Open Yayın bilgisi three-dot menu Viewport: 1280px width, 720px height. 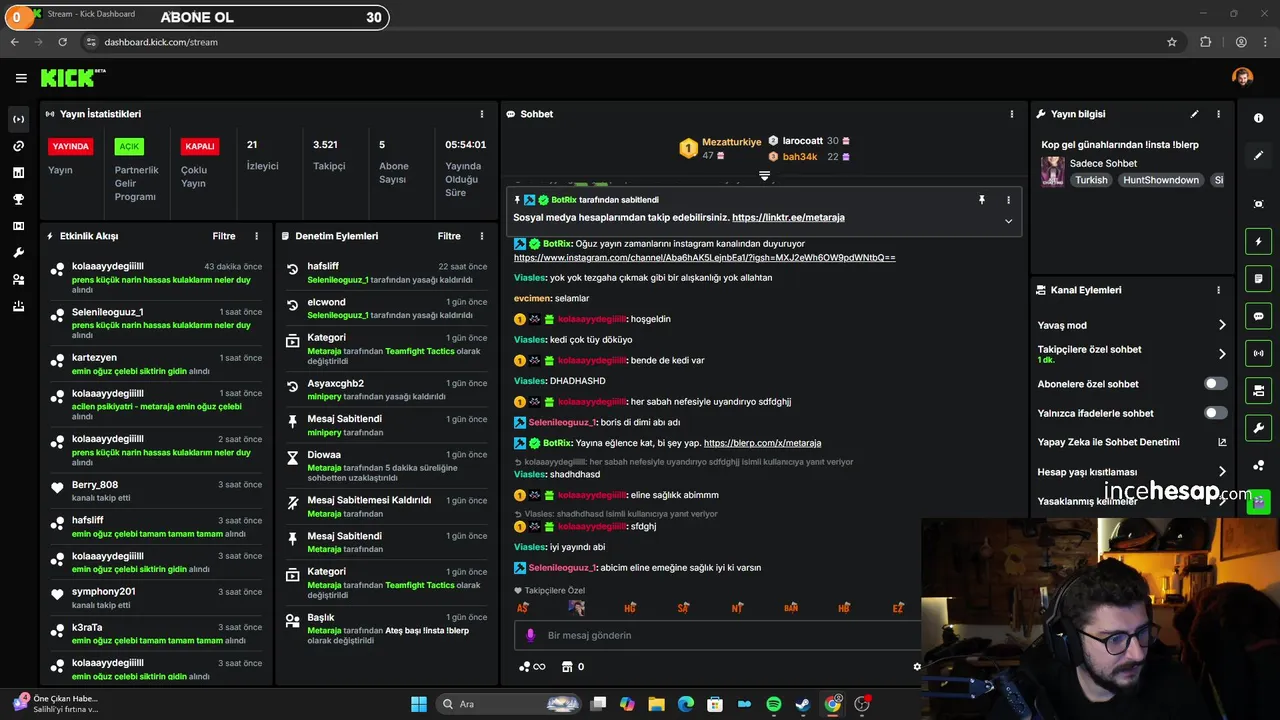[x=1218, y=114]
